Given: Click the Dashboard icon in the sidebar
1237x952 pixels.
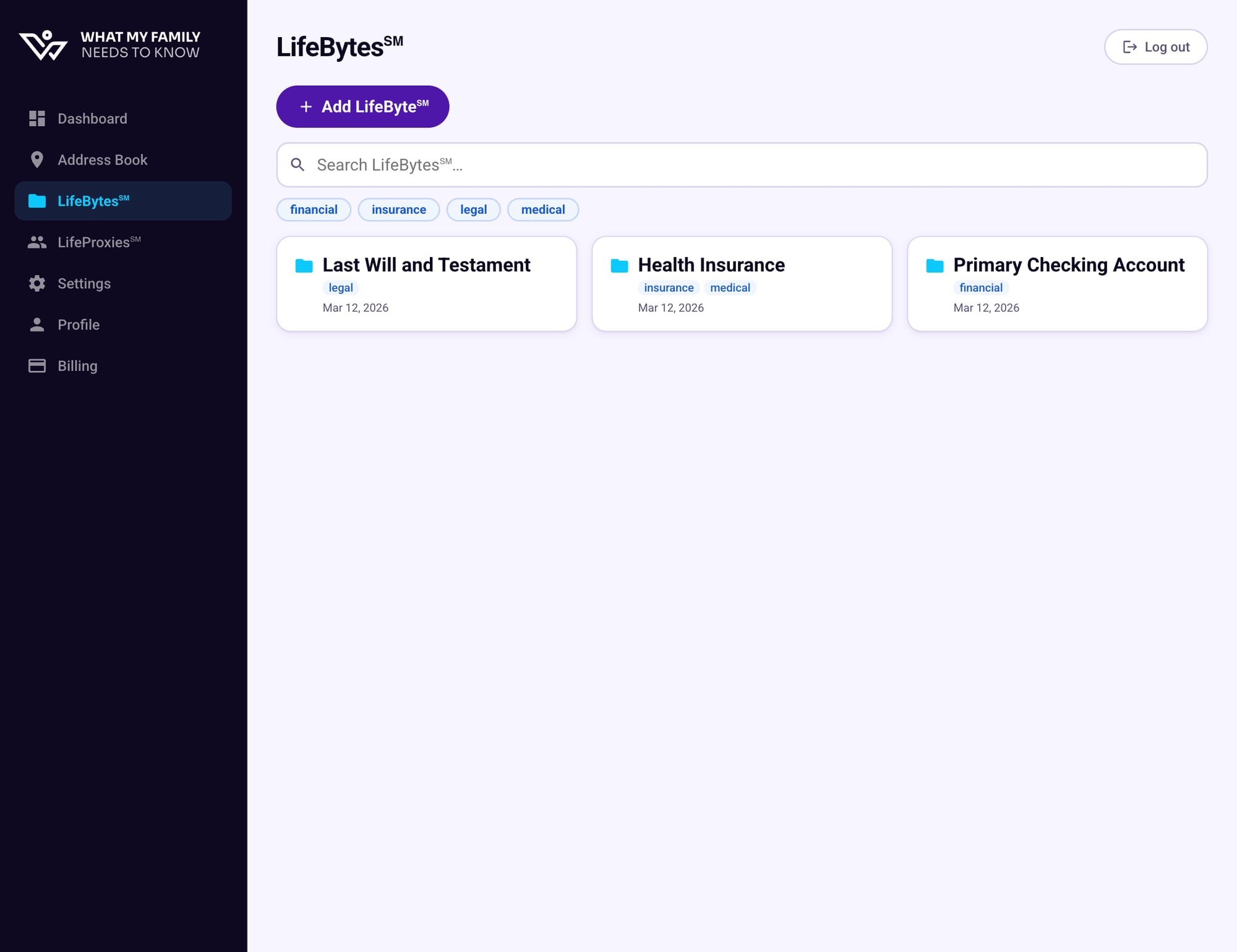Looking at the screenshot, I should tap(36, 118).
